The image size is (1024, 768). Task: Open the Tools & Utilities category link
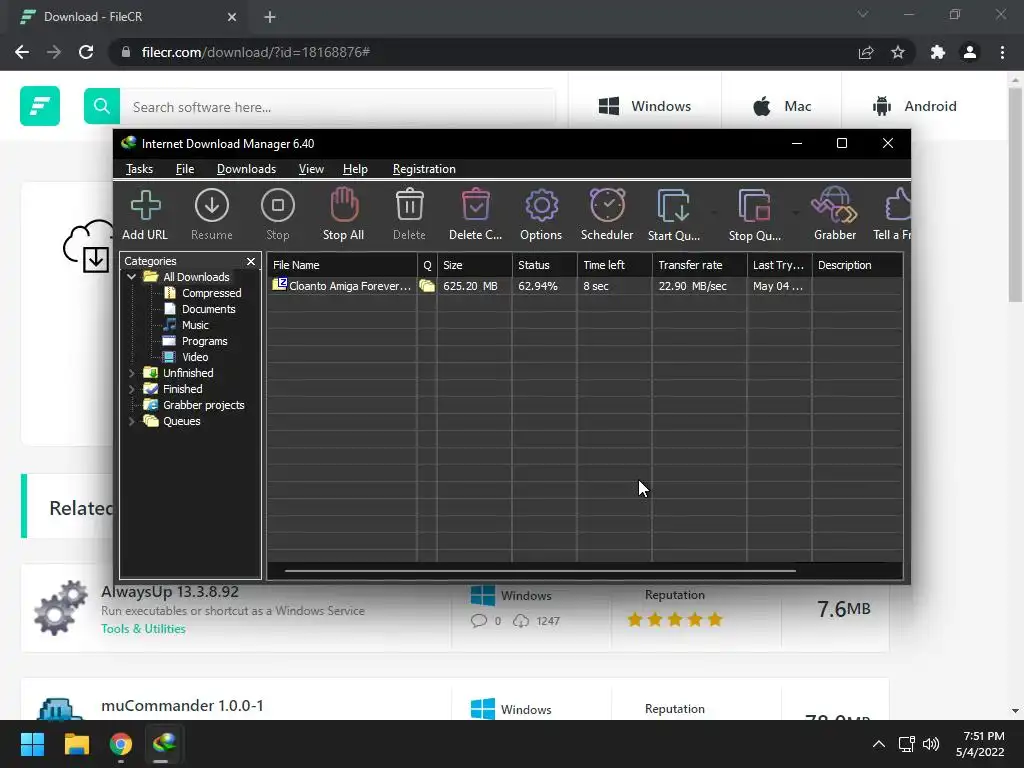pos(143,629)
